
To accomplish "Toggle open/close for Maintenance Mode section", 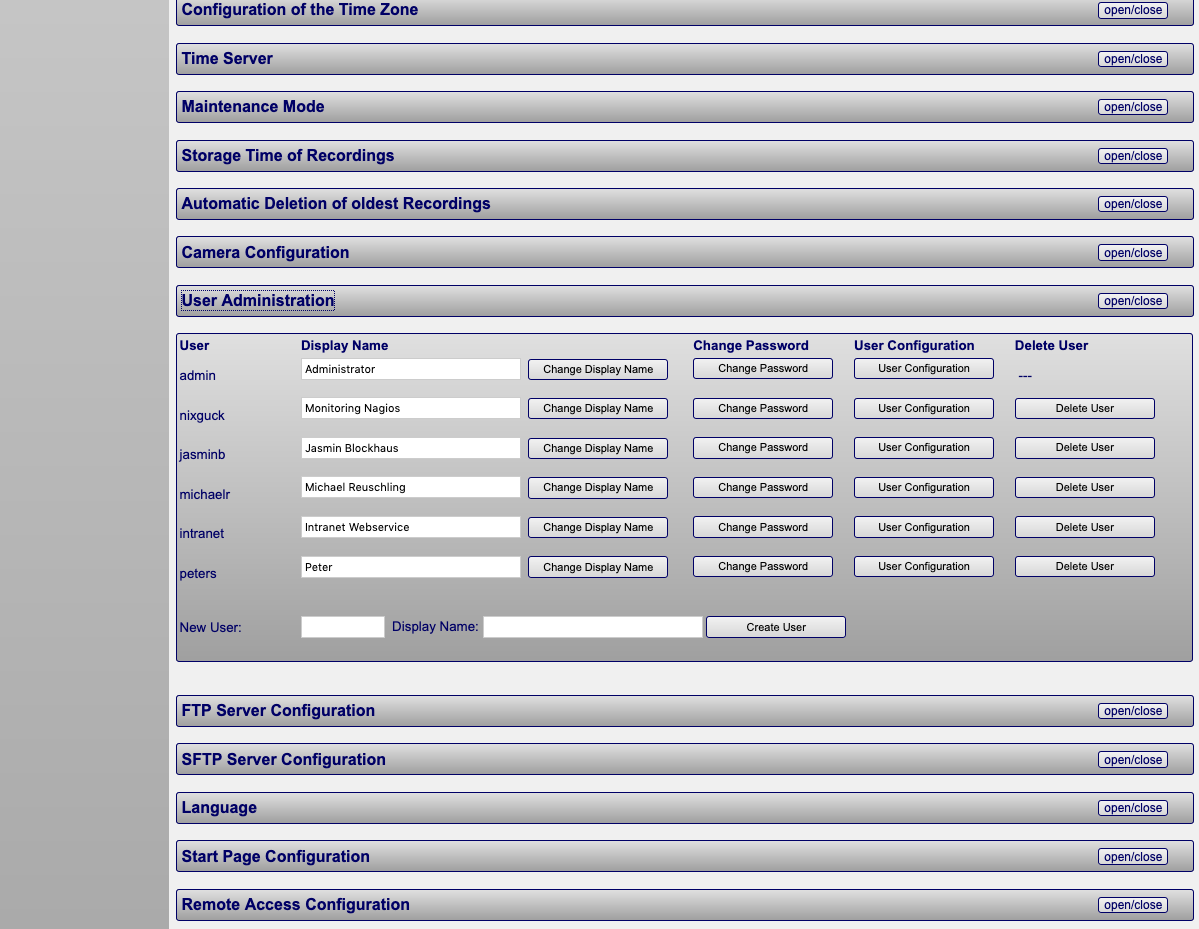I will click(1132, 107).
